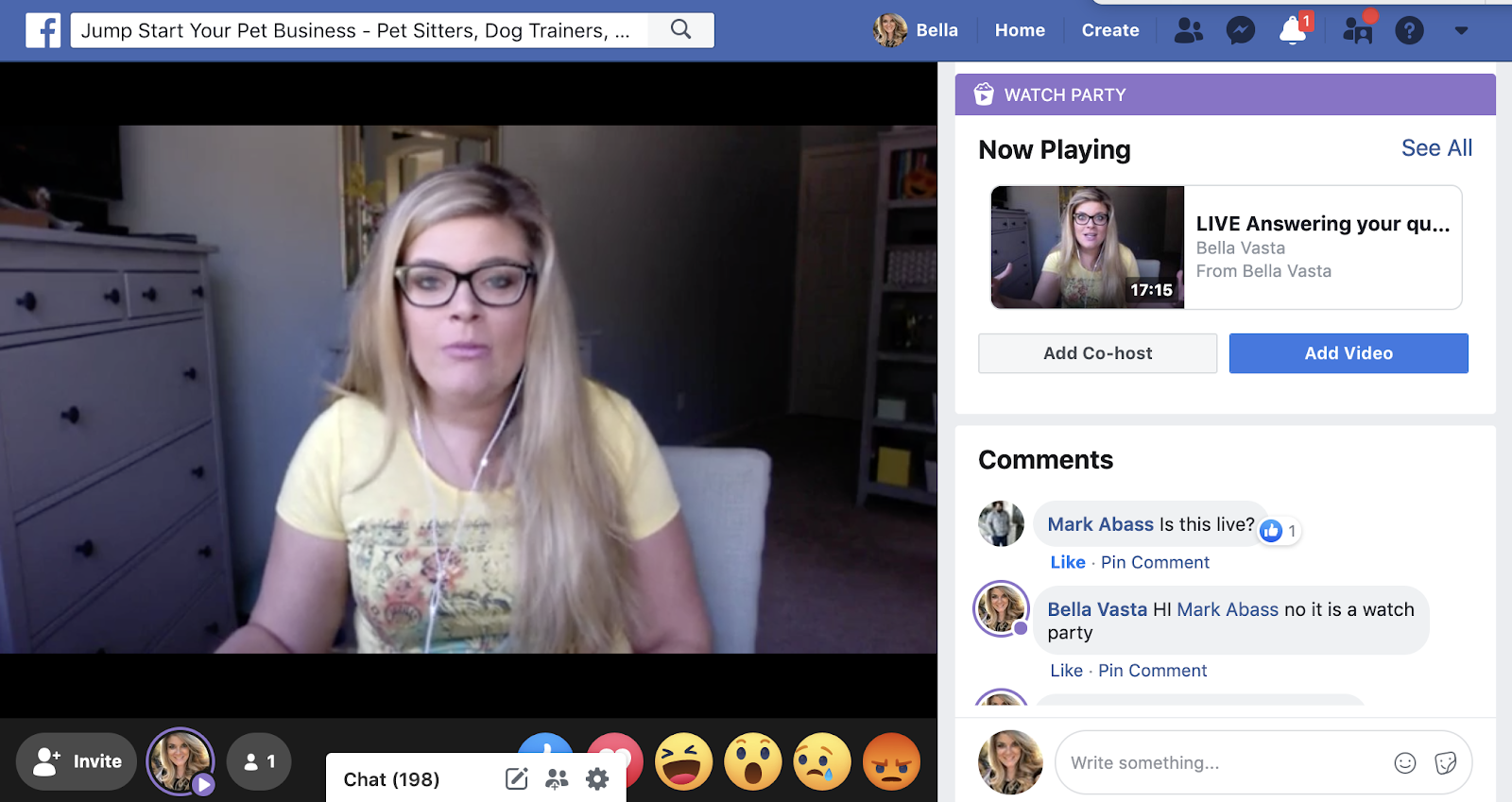Click the Mark Abass mention in Bella's reply

[x=1228, y=609]
